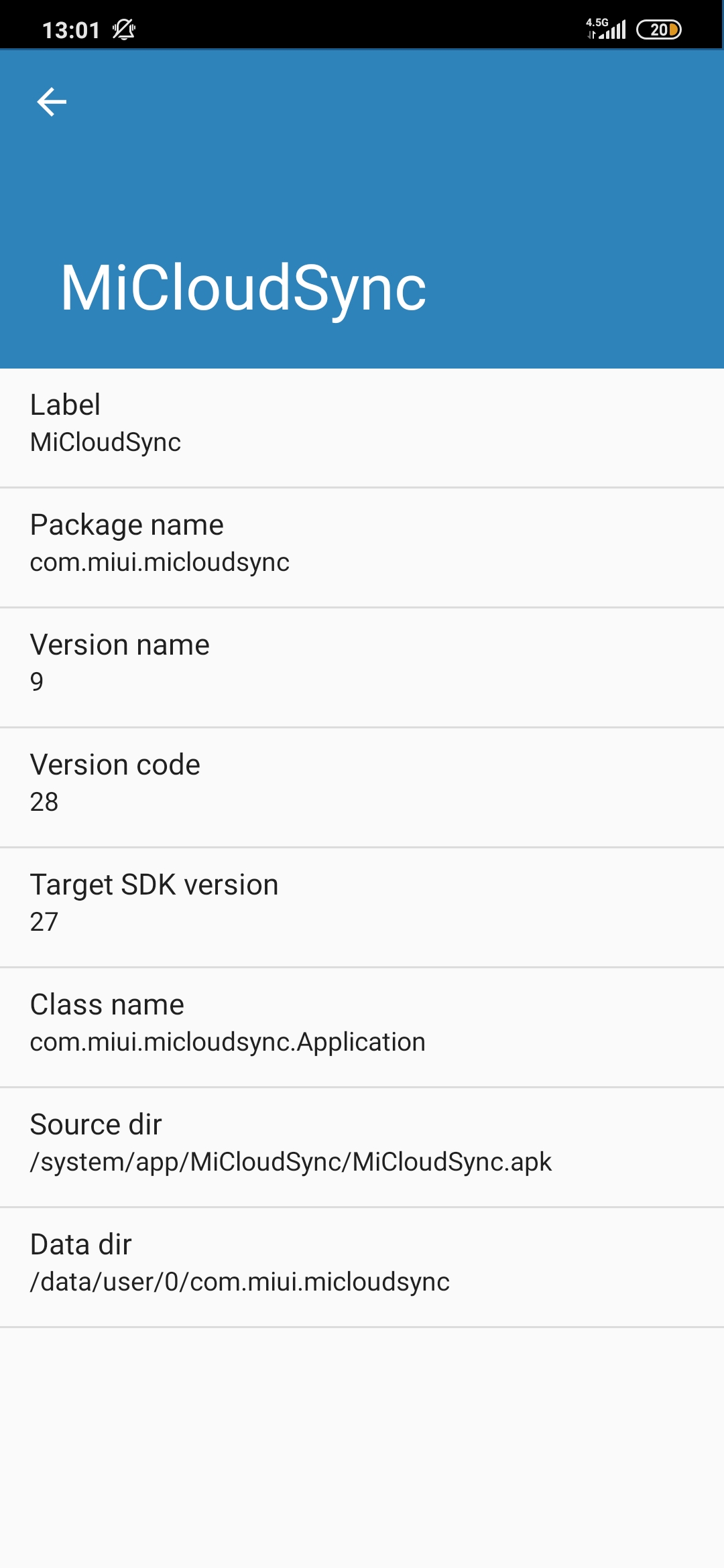Go back using the arrow icon
This screenshot has width=724, height=1568.
pyautogui.click(x=52, y=102)
